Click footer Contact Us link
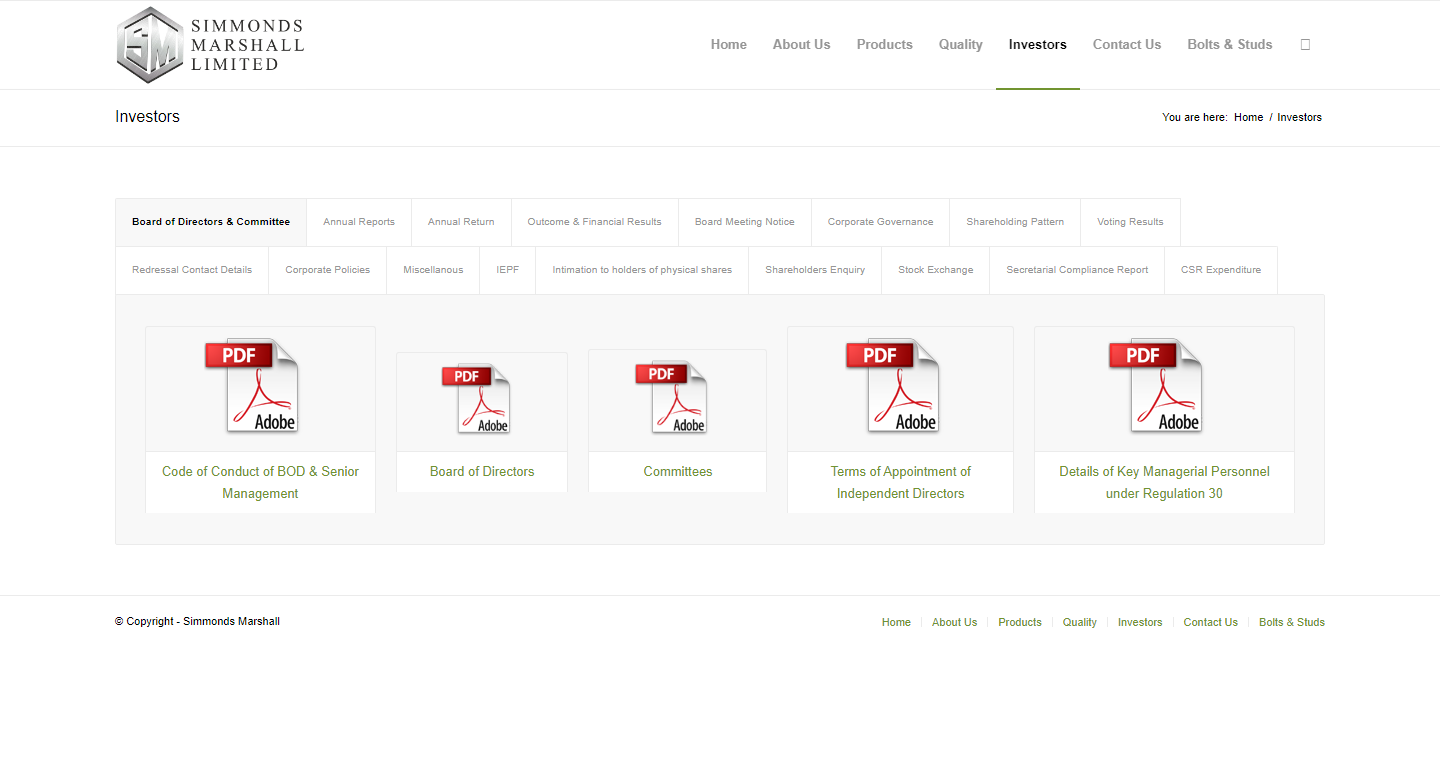 (1211, 622)
